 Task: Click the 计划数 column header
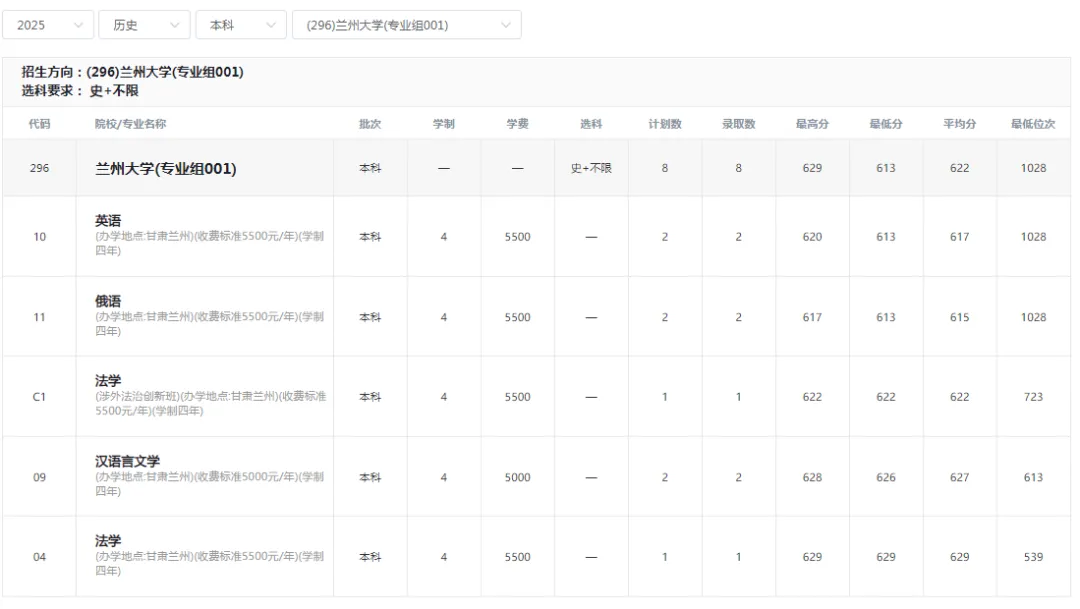coord(665,124)
